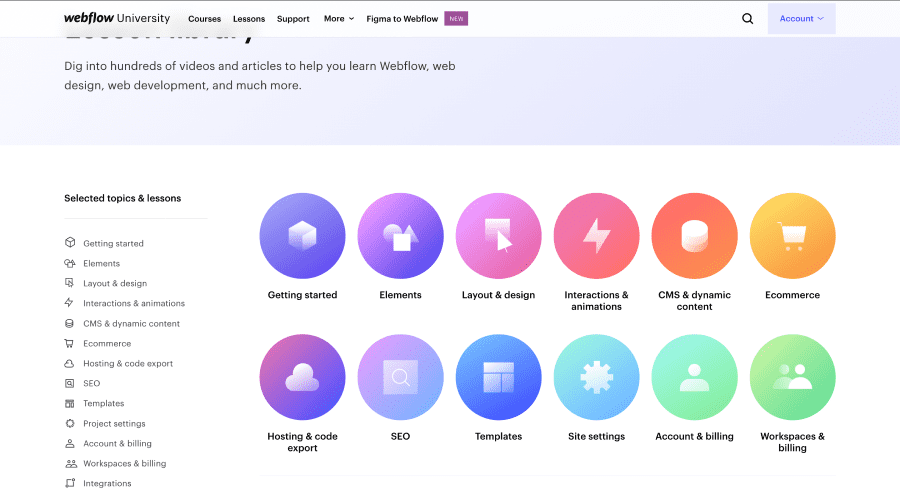Select Integrations link in sidebar list

(107, 483)
